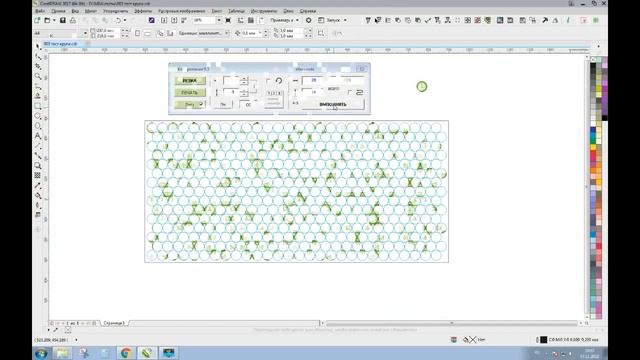The height and width of the screenshot is (360, 640).
Task: Pick the black swatch in color palette
Action: 593,66
